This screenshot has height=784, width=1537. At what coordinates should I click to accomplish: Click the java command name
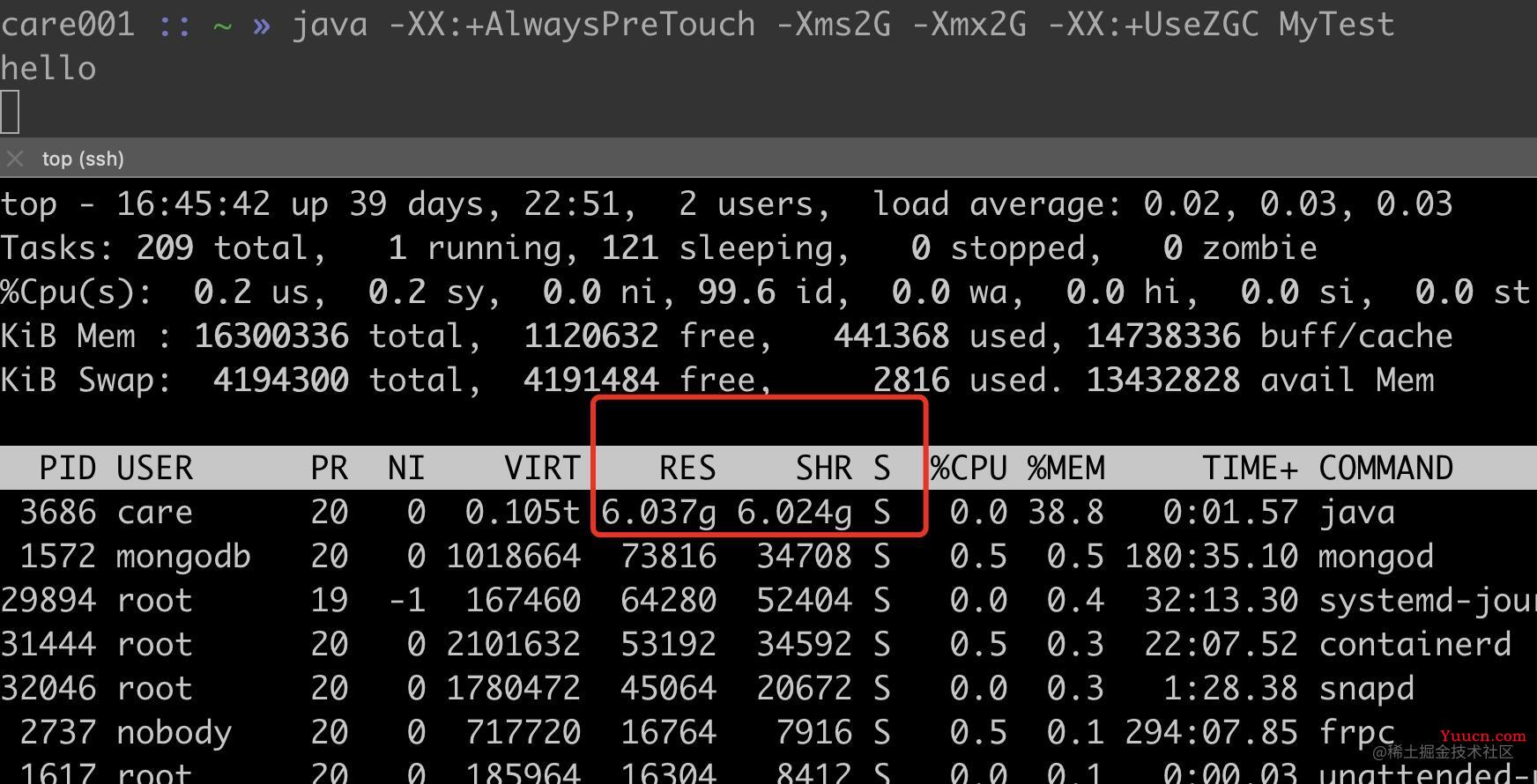(x=1357, y=514)
